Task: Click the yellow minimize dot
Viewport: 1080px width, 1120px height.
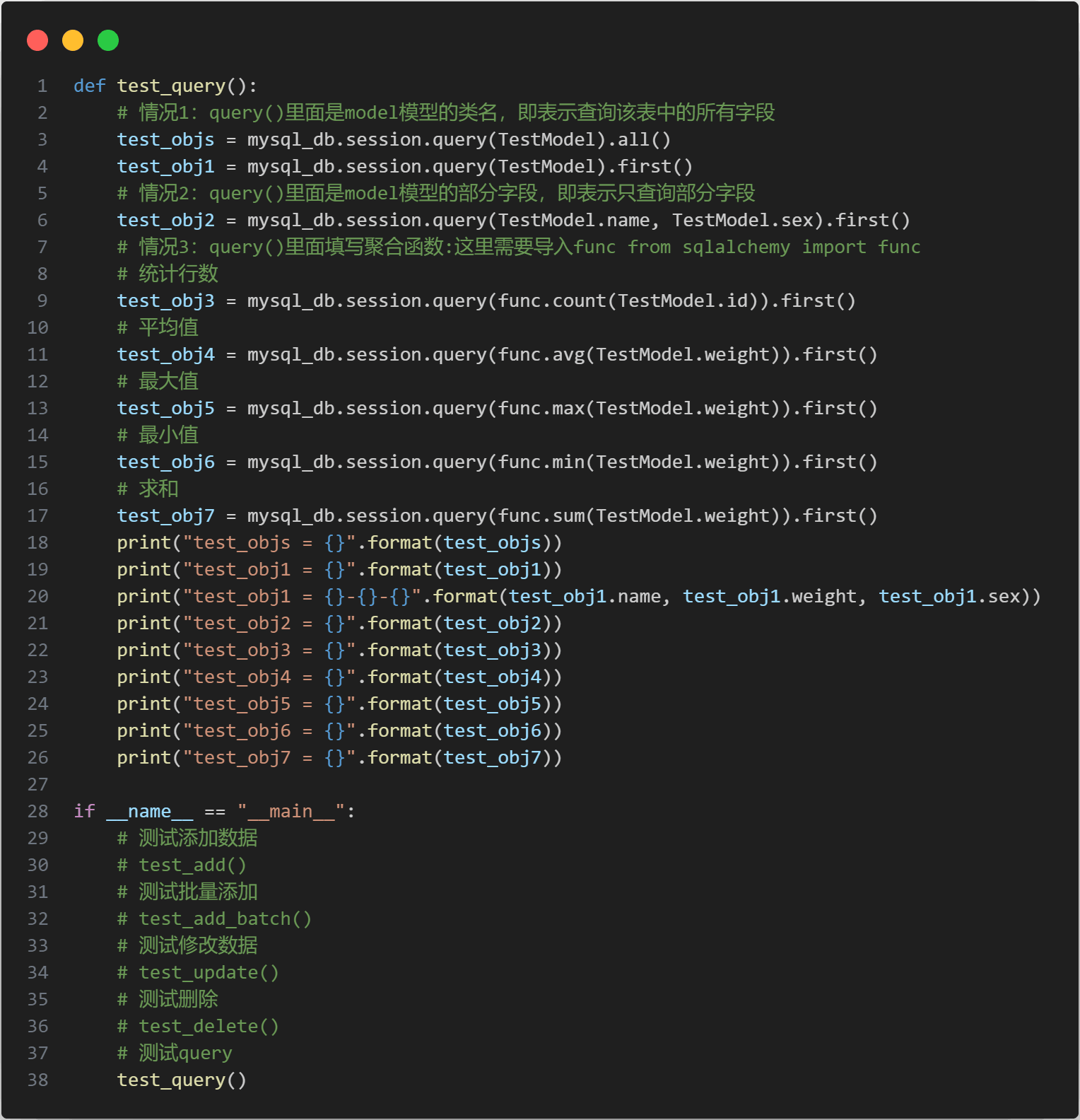Action: click(73, 40)
